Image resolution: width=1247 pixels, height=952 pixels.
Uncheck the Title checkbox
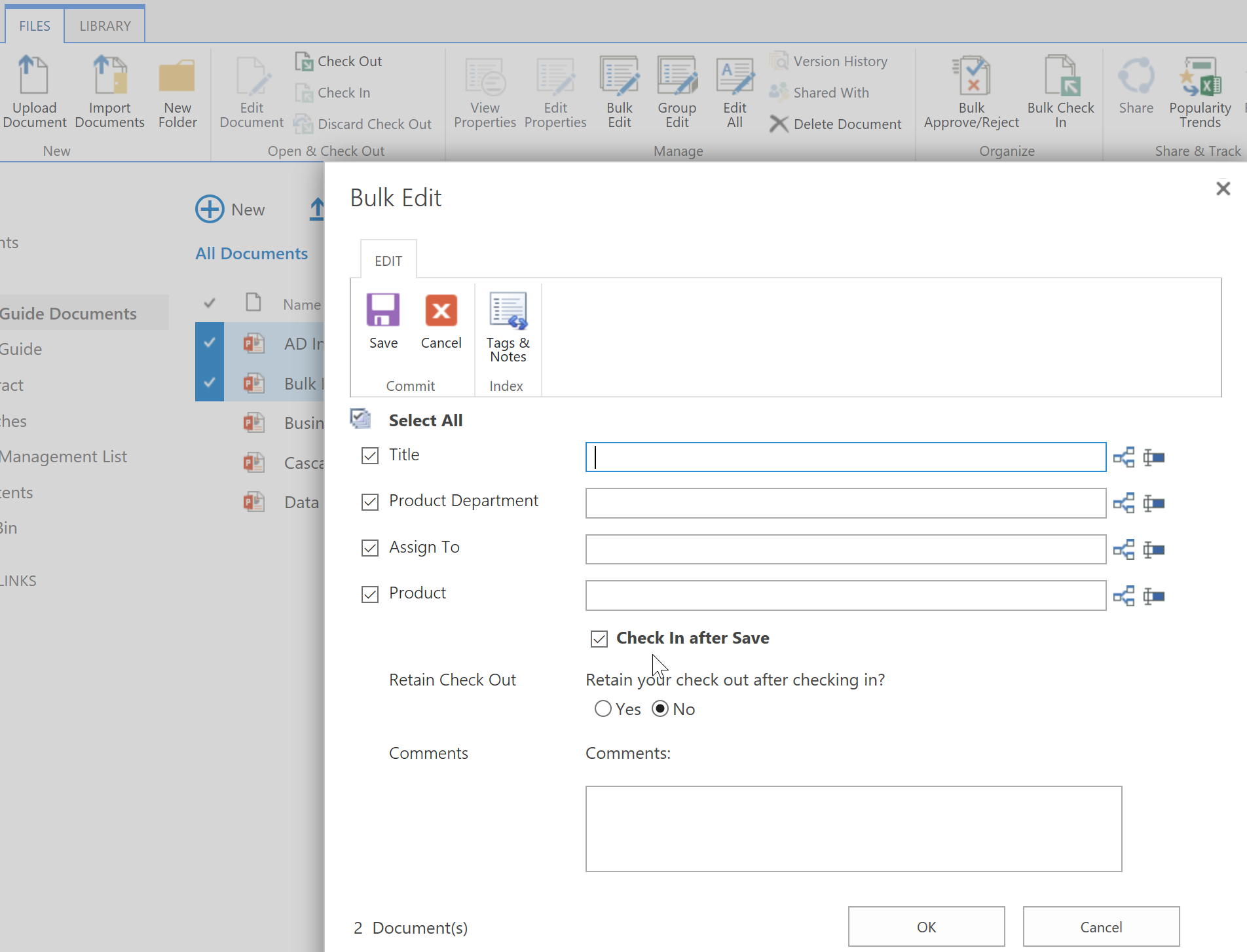tap(370, 456)
